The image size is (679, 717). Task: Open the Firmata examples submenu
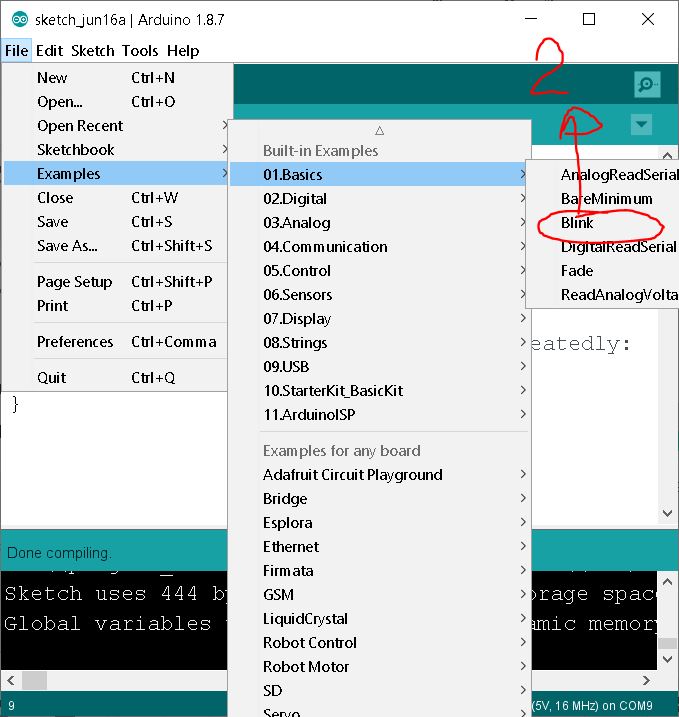[380, 571]
